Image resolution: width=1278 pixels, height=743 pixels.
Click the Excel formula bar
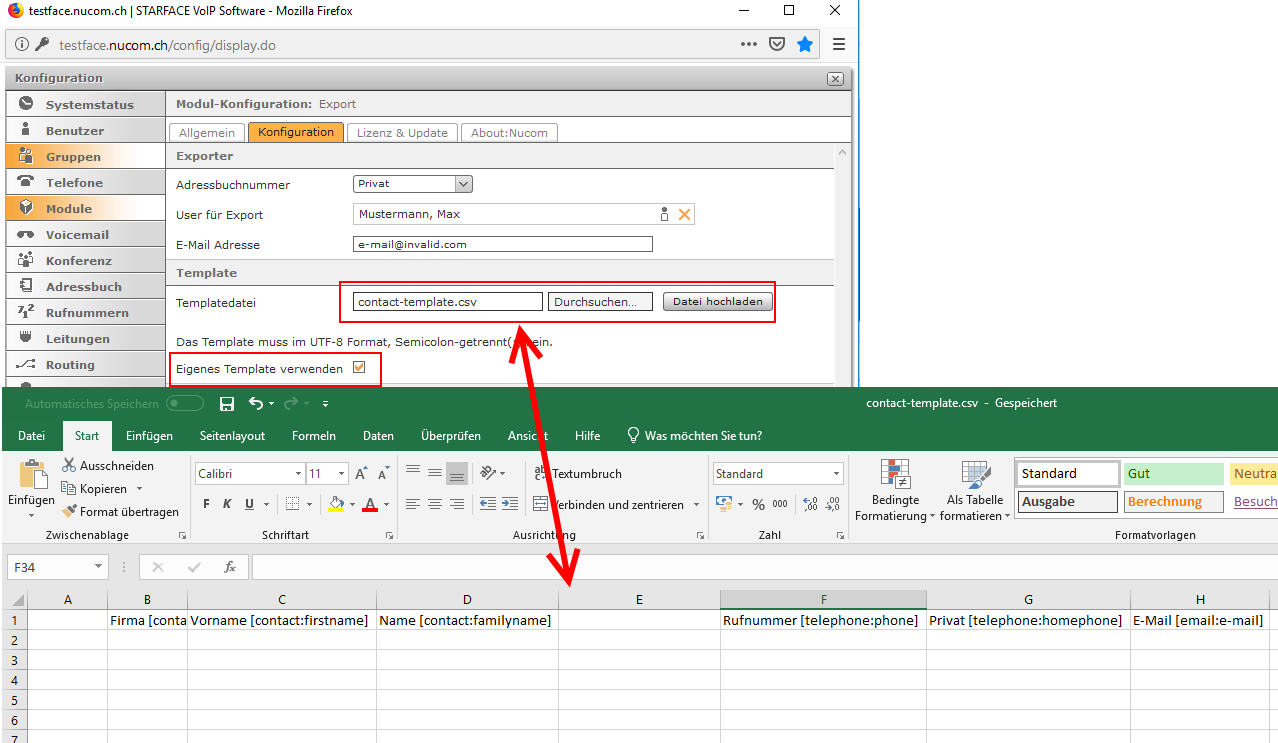[x=764, y=567]
